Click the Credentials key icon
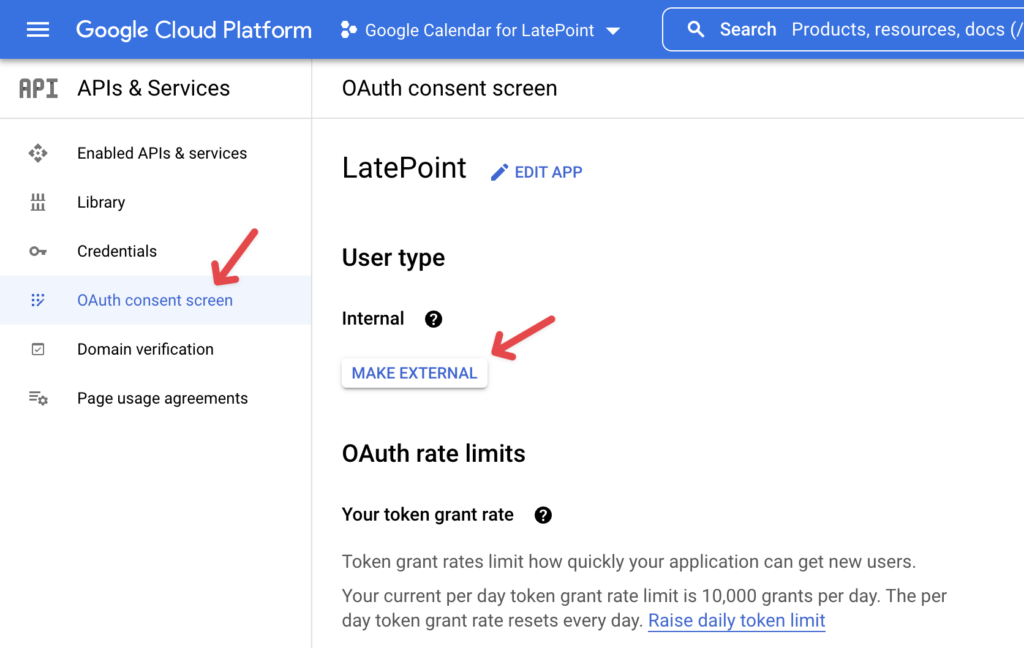1024x648 pixels. [37, 251]
